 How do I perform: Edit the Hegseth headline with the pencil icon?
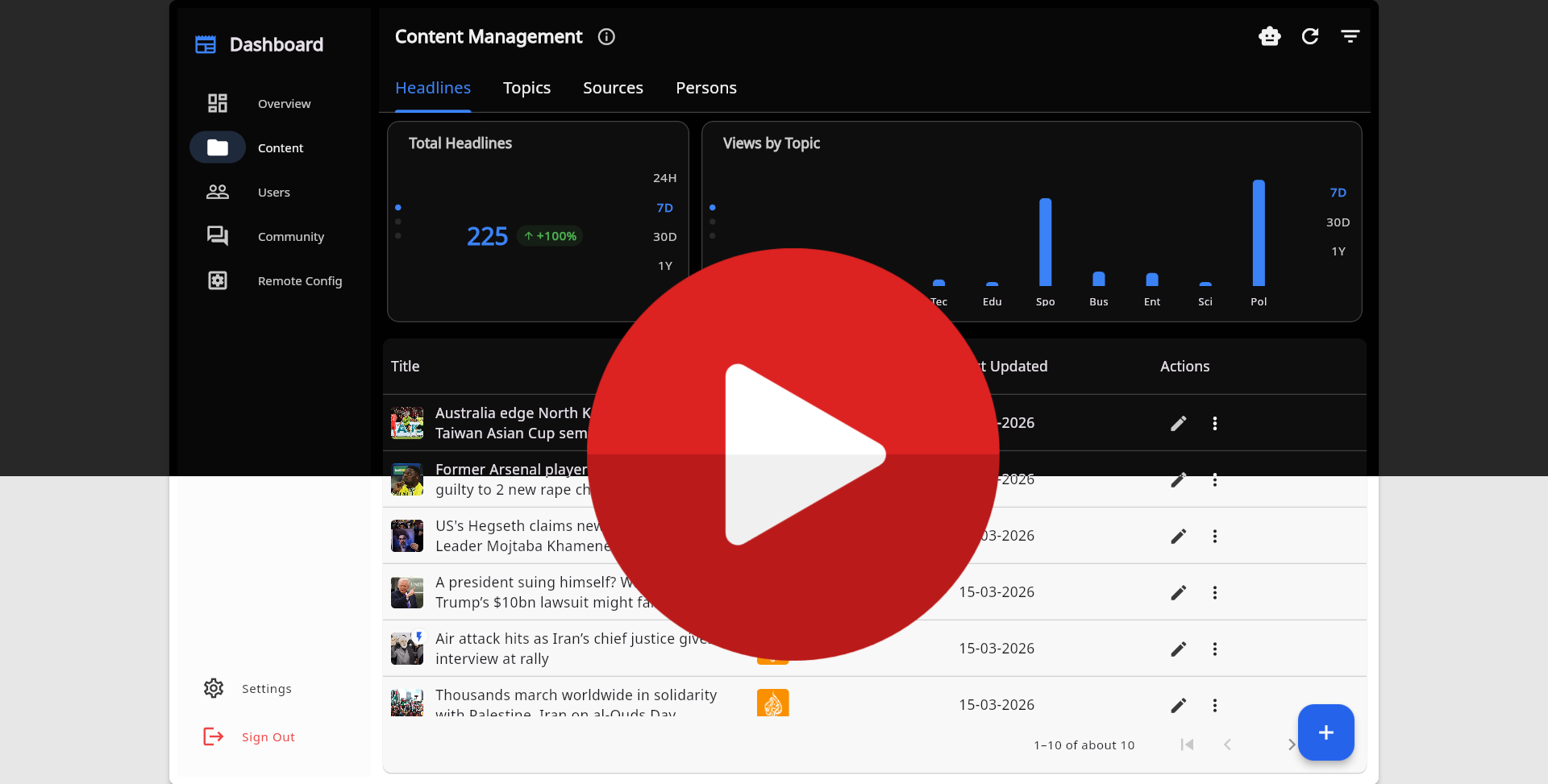click(x=1178, y=536)
